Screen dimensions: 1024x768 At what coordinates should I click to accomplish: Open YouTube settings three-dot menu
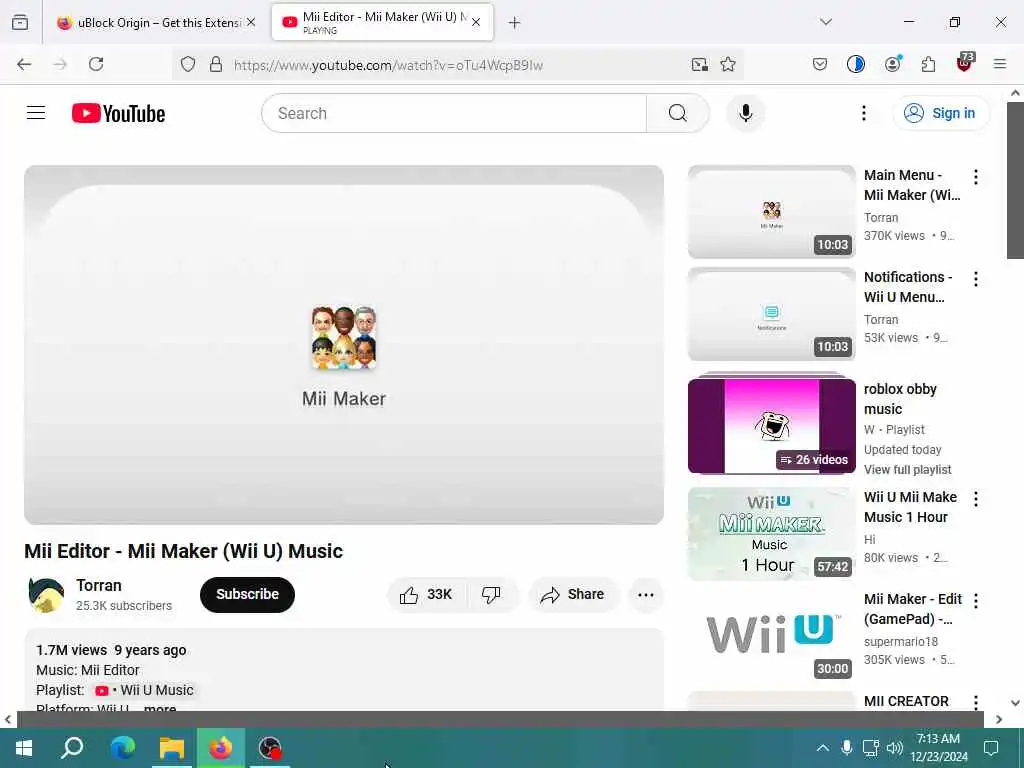click(x=863, y=113)
